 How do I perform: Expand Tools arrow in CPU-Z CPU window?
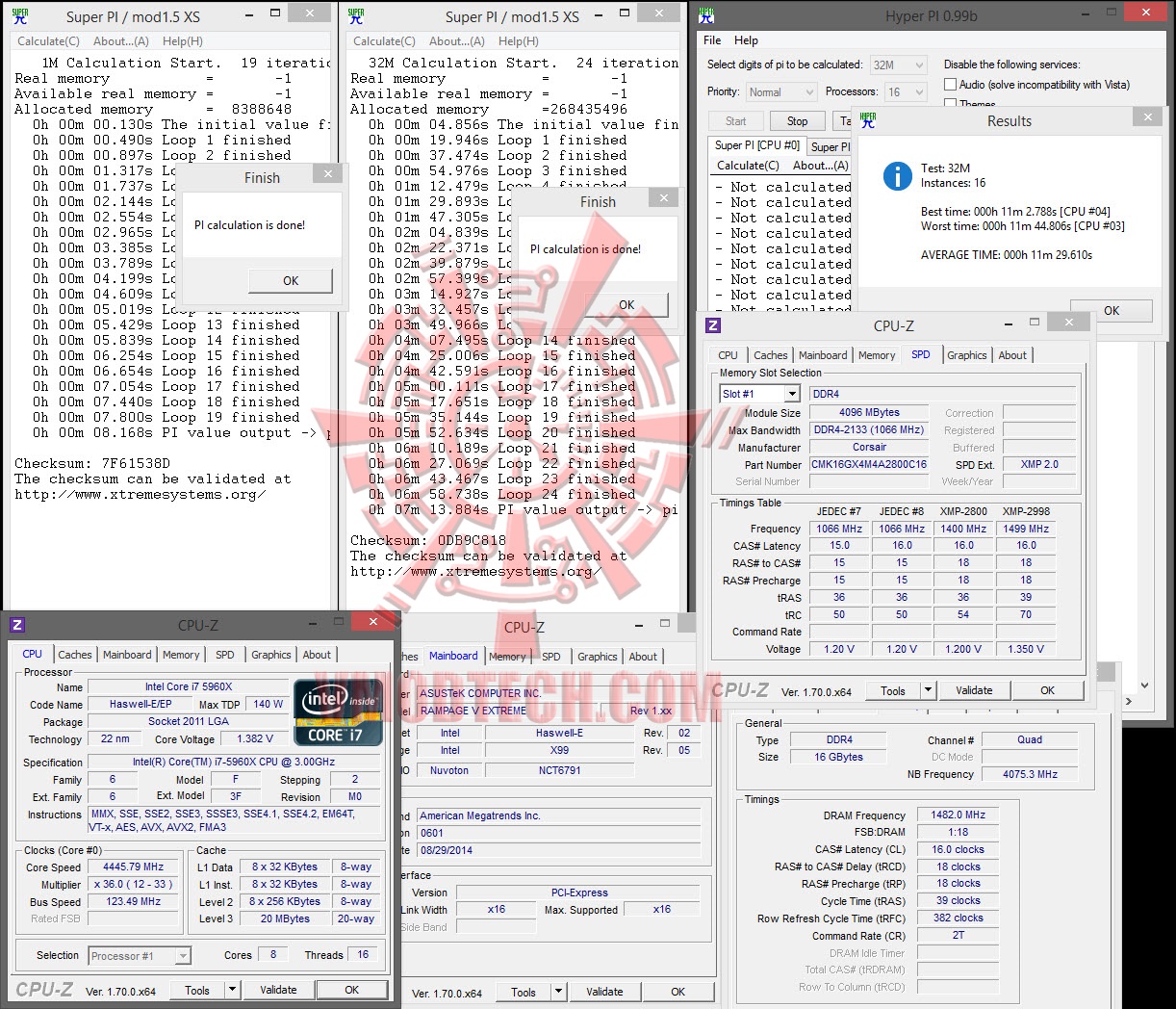click(x=232, y=990)
